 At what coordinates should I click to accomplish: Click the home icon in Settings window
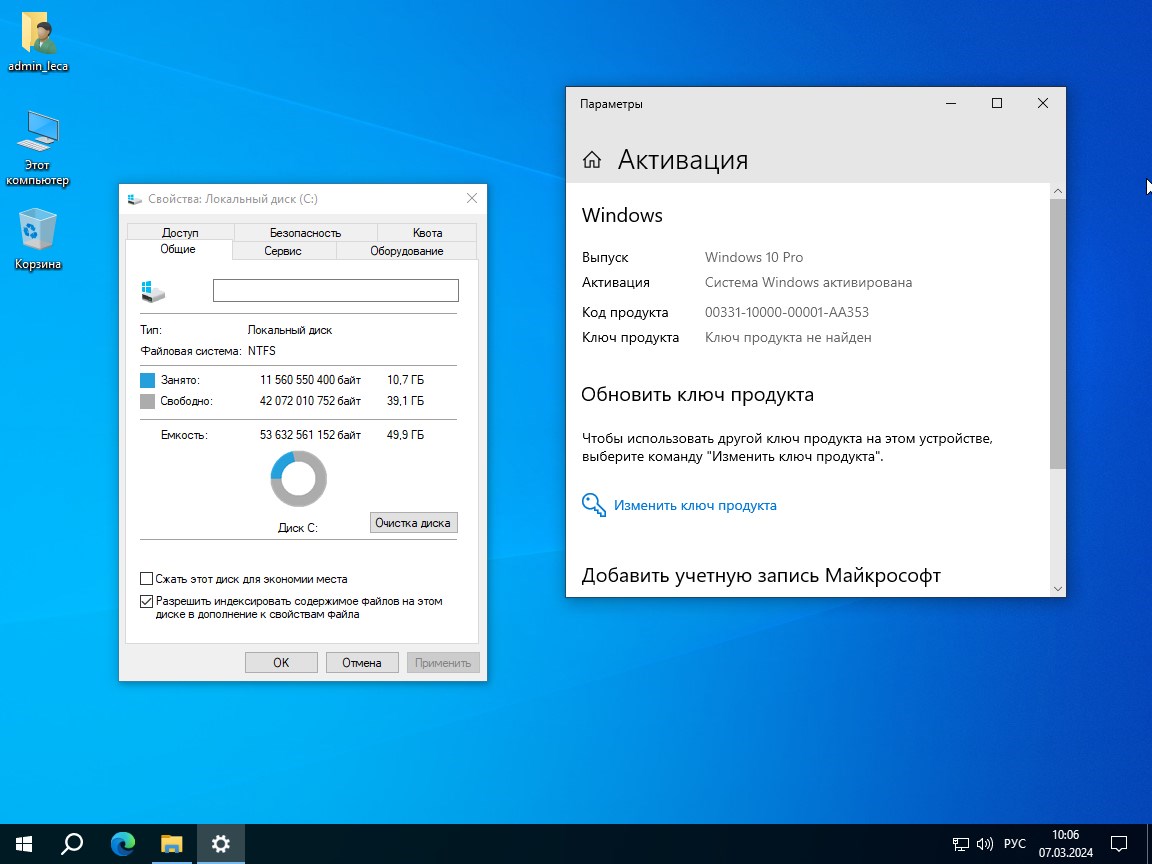pyautogui.click(x=592, y=160)
